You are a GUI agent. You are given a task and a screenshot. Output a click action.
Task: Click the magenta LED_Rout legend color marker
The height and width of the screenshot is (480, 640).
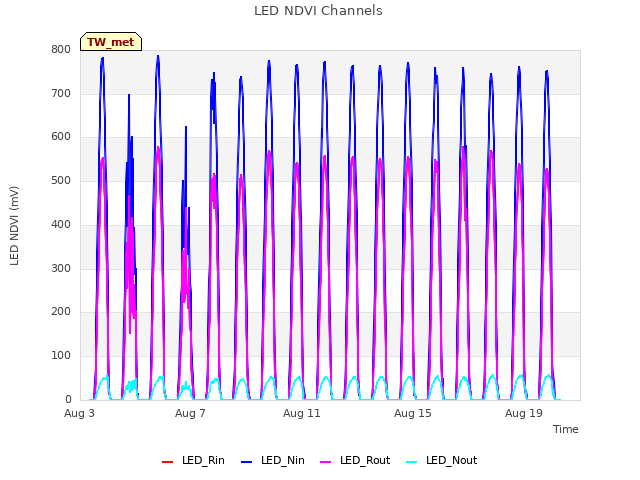[326, 462]
